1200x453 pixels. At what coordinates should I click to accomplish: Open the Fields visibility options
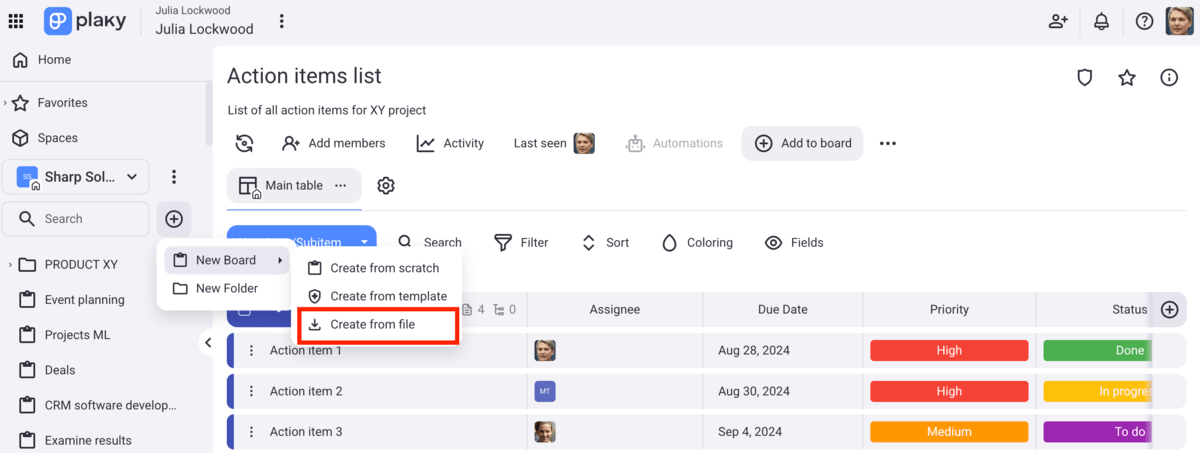(x=794, y=242)
